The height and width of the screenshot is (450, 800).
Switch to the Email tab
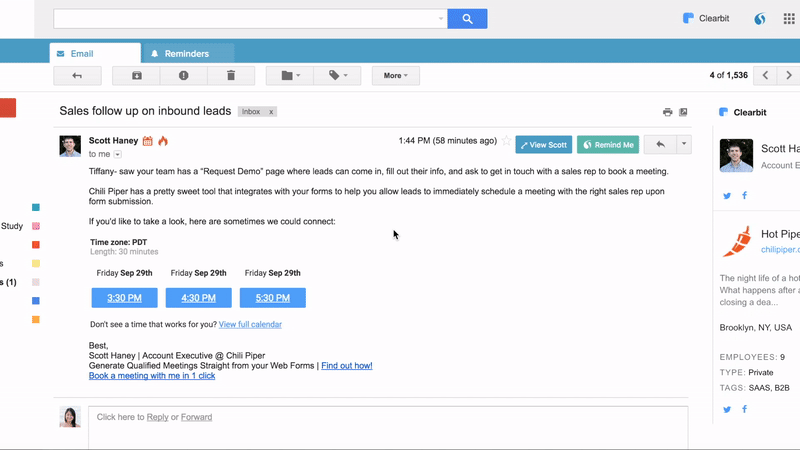tap(95, 54)
